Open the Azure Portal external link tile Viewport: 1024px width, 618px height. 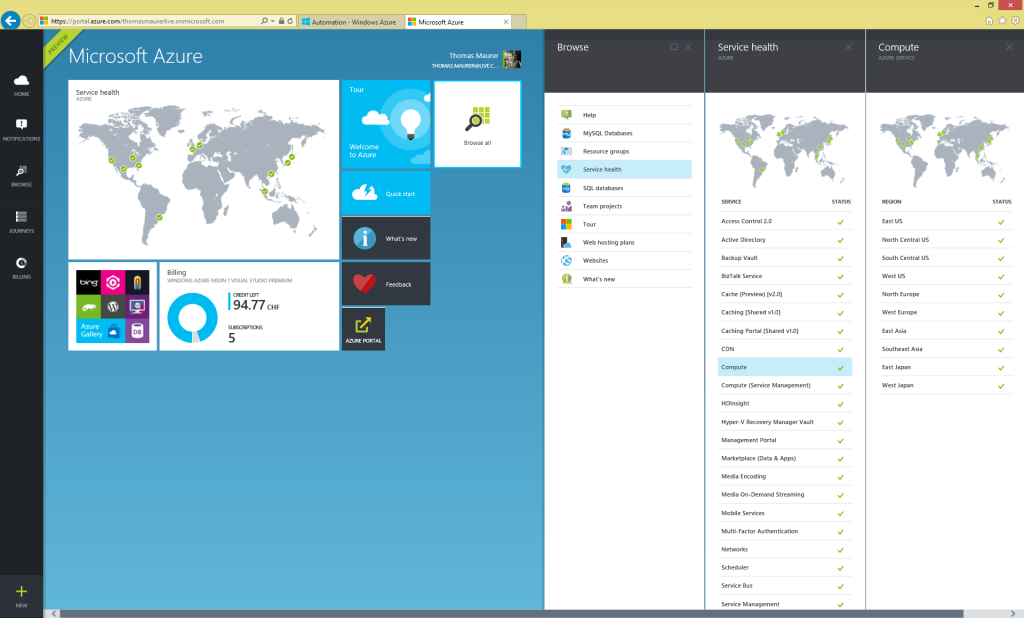[363, 329]
